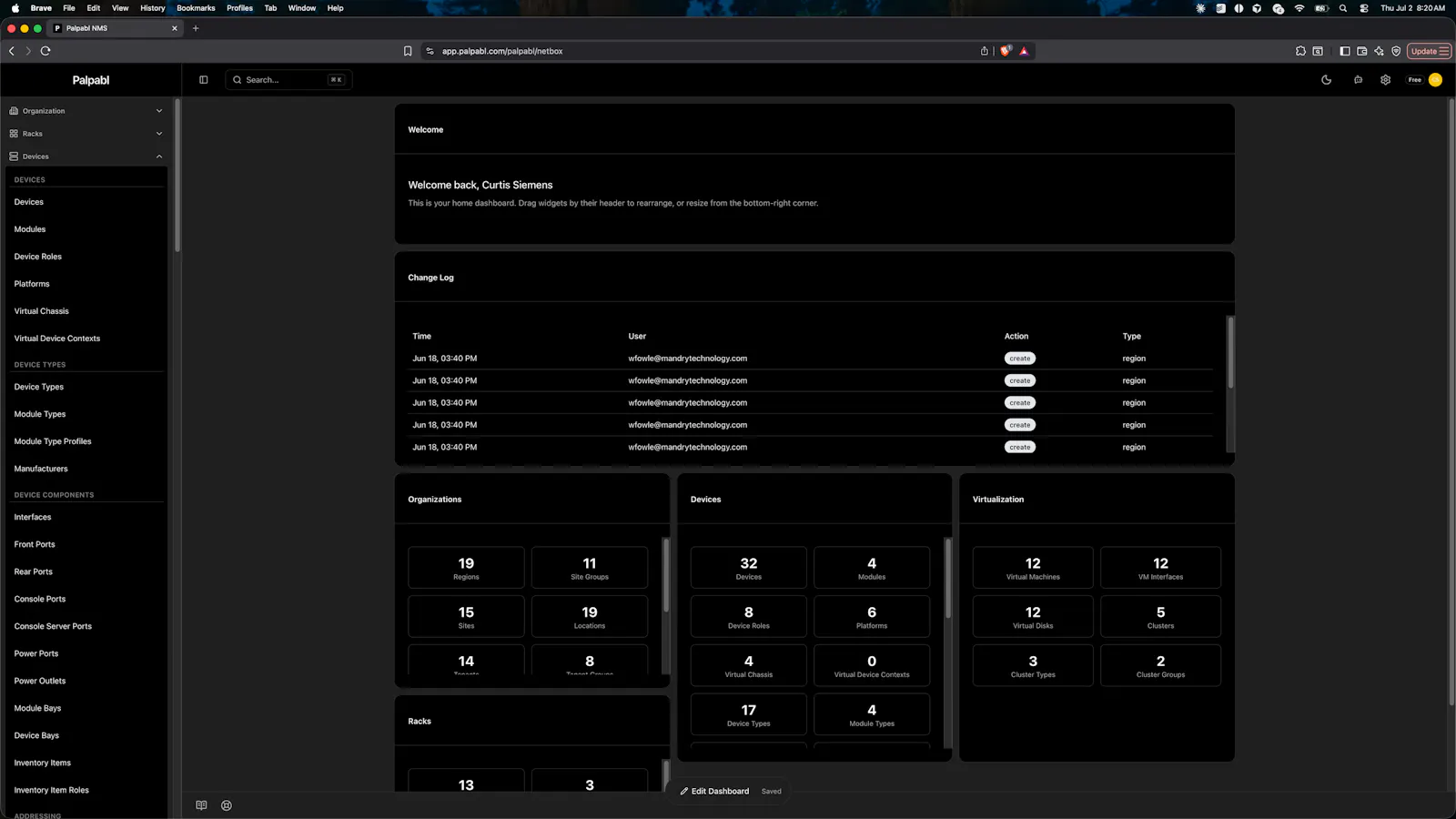Click the 17 Device Types stat card
The width and height of the screenshot is (1456, 819).
749,714
